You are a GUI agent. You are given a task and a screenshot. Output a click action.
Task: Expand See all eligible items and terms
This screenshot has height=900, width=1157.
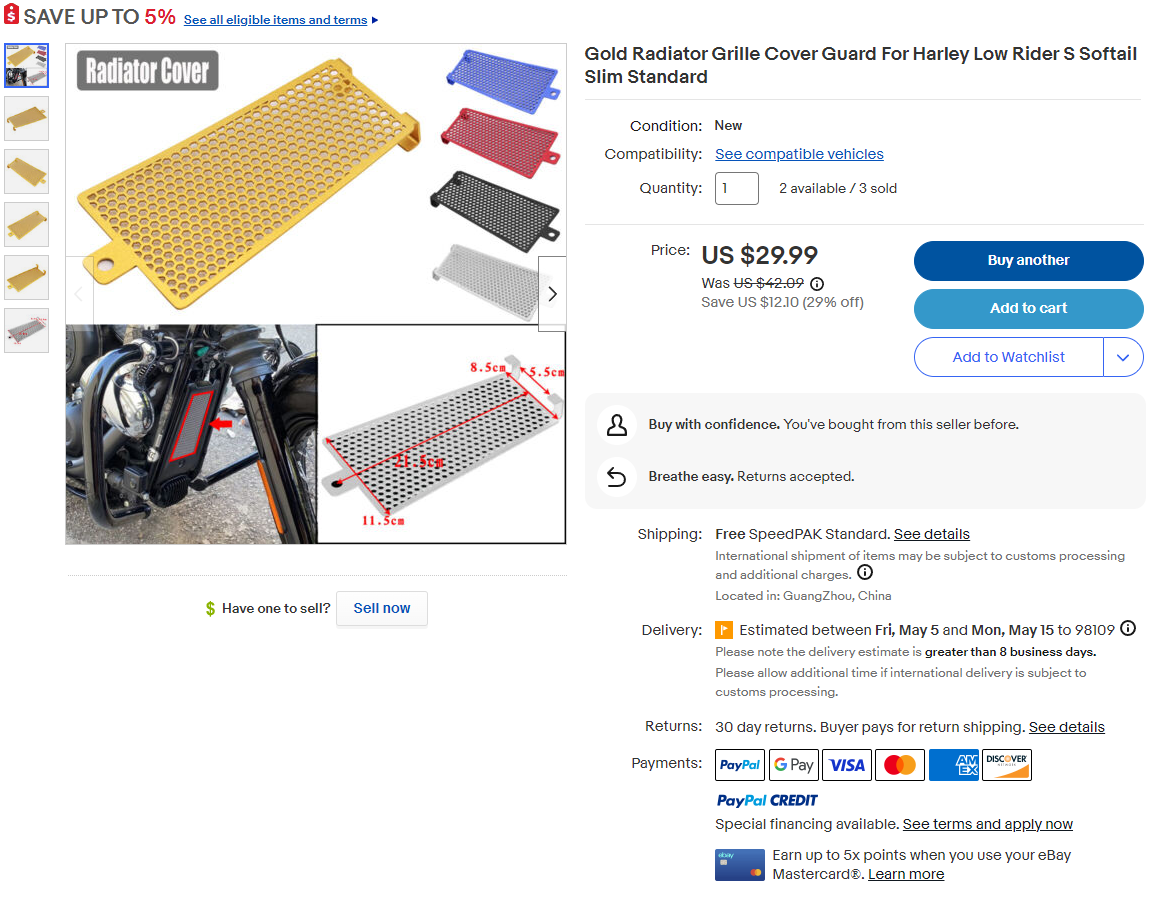point(281,20)
